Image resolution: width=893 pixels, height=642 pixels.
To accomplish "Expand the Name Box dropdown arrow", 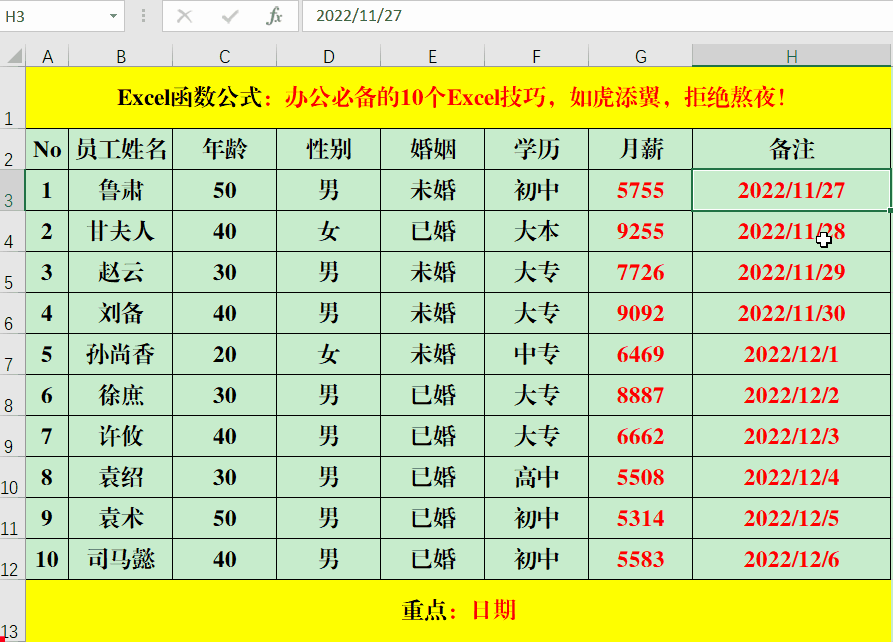I will pyautogui.click(x=112, y=17).
